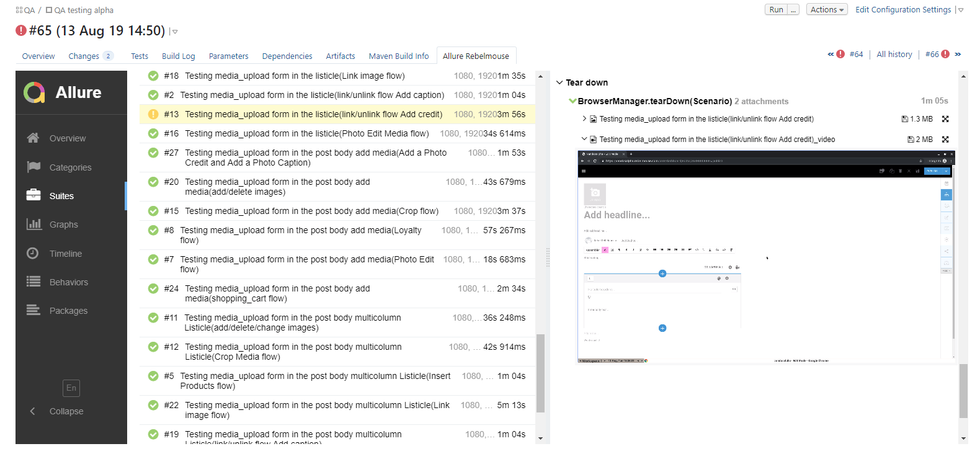Click the Behaviors list icon

[33, 282]
